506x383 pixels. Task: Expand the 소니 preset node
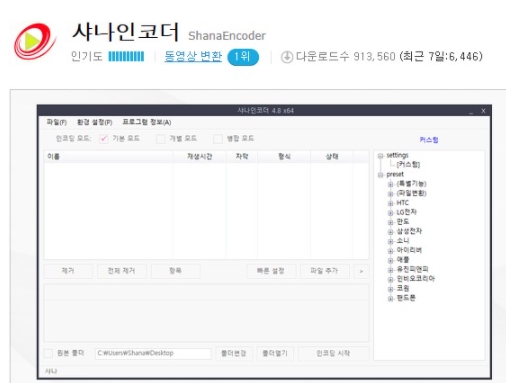coord(390,241)
